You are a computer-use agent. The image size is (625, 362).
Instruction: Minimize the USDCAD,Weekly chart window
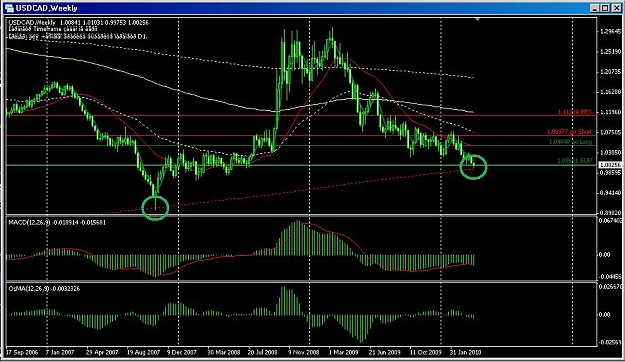coord(594,8)
